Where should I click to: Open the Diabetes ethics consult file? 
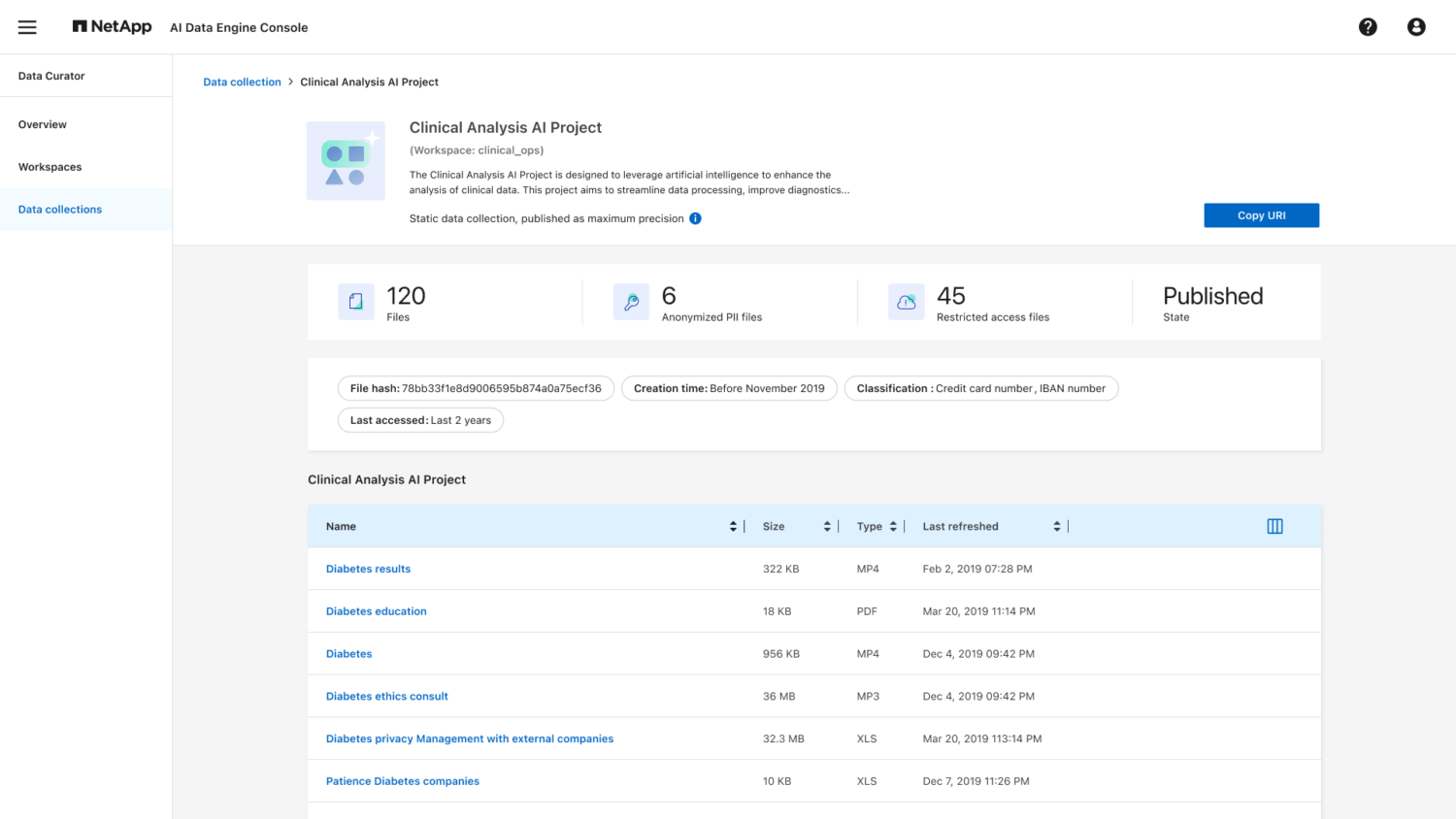coord(386,697)
